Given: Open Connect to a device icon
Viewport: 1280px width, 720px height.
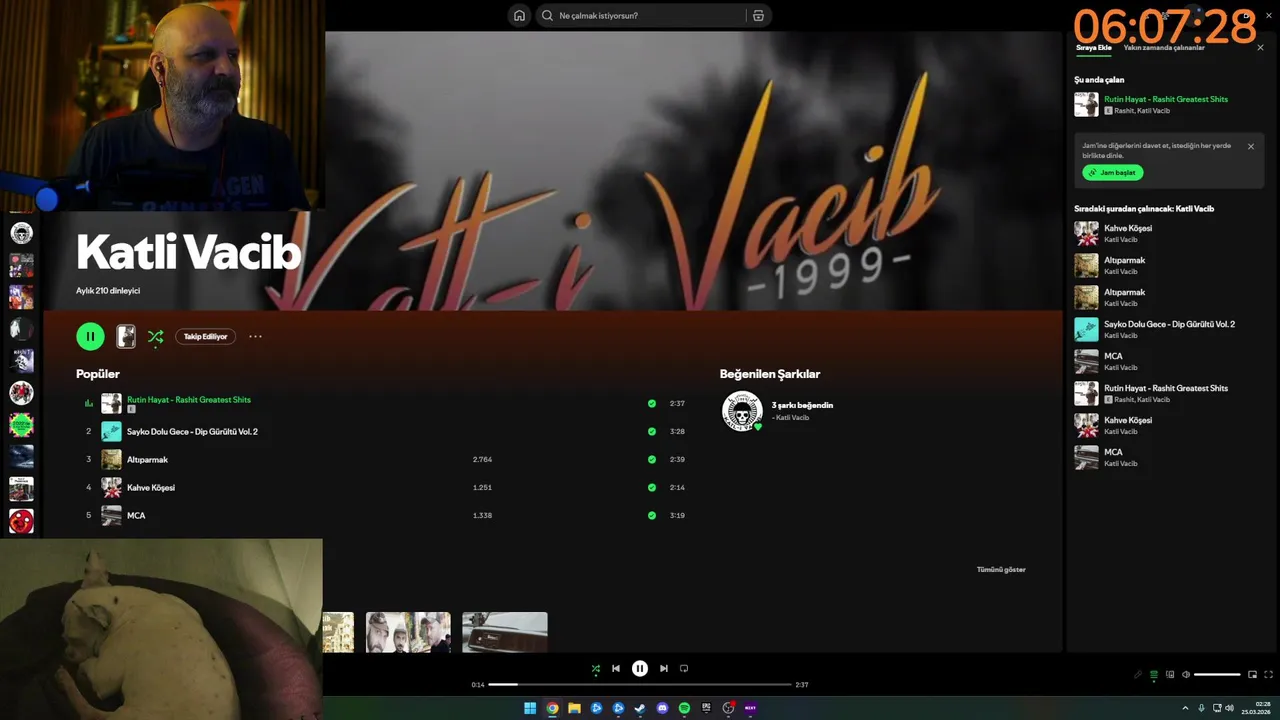Looking at the screenshot, I should (1170, 675).
